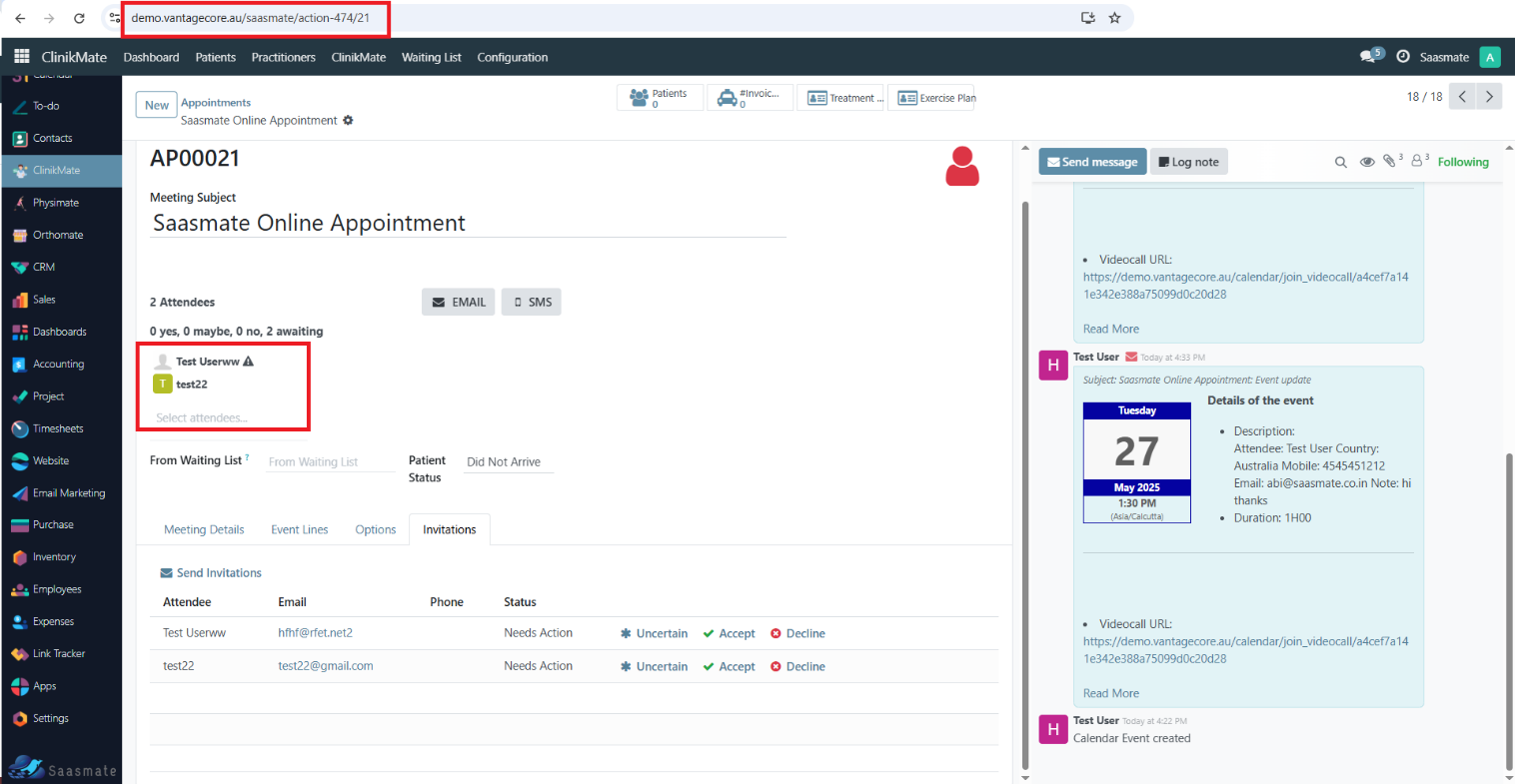The height and width of the screenshot is (784, 1515).
Task: Click the search icon in chatter
Action: tap(1340, 162)
